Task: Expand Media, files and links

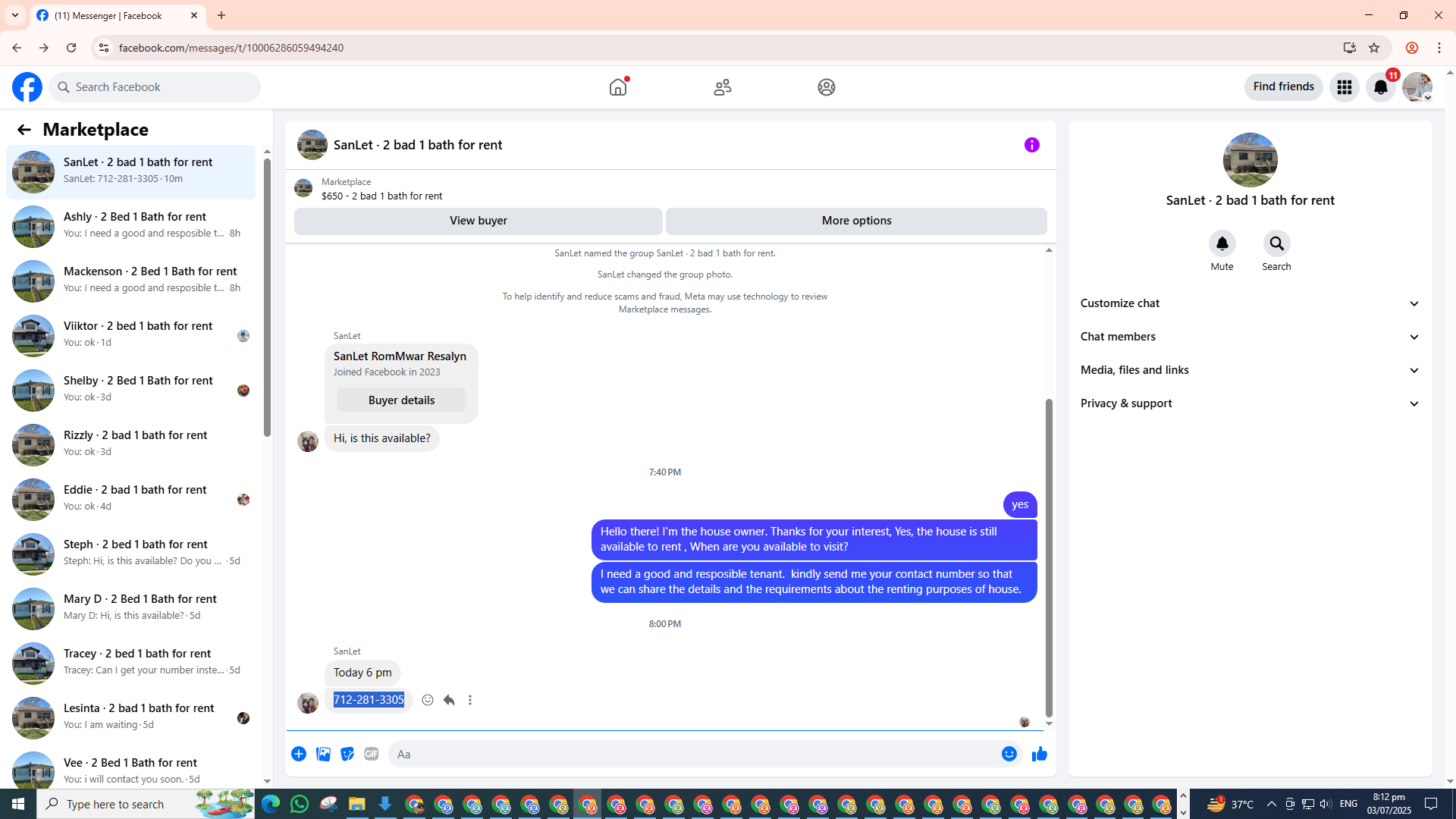Action: tap(1250, 370)
